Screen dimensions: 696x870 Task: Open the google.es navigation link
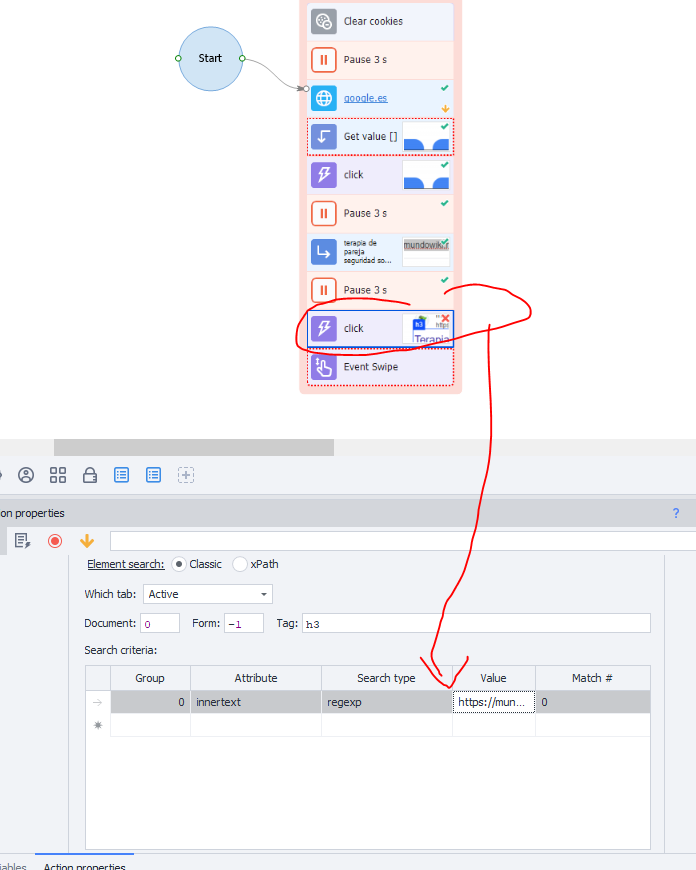365,98
